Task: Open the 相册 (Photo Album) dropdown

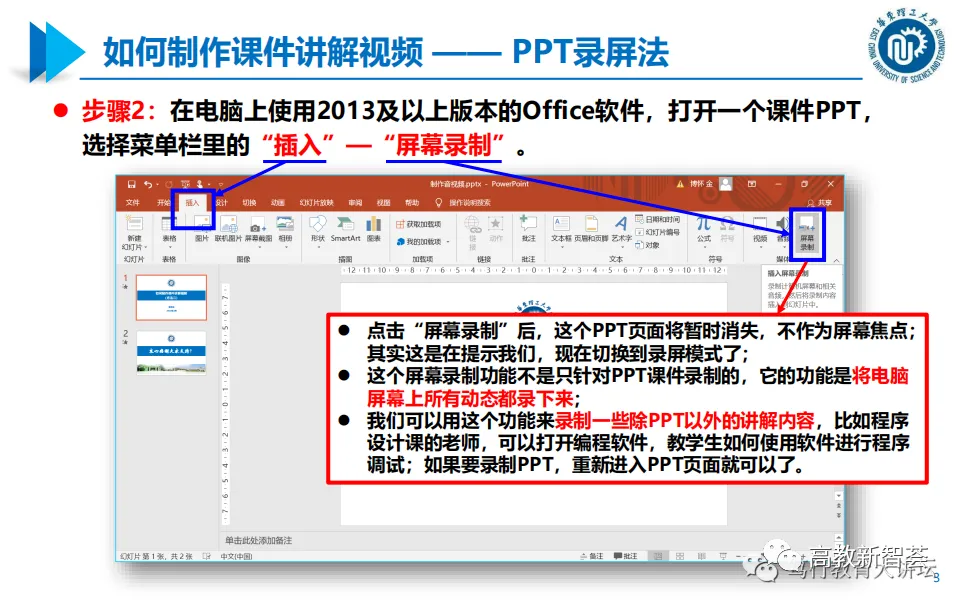Action: point(285,231)
